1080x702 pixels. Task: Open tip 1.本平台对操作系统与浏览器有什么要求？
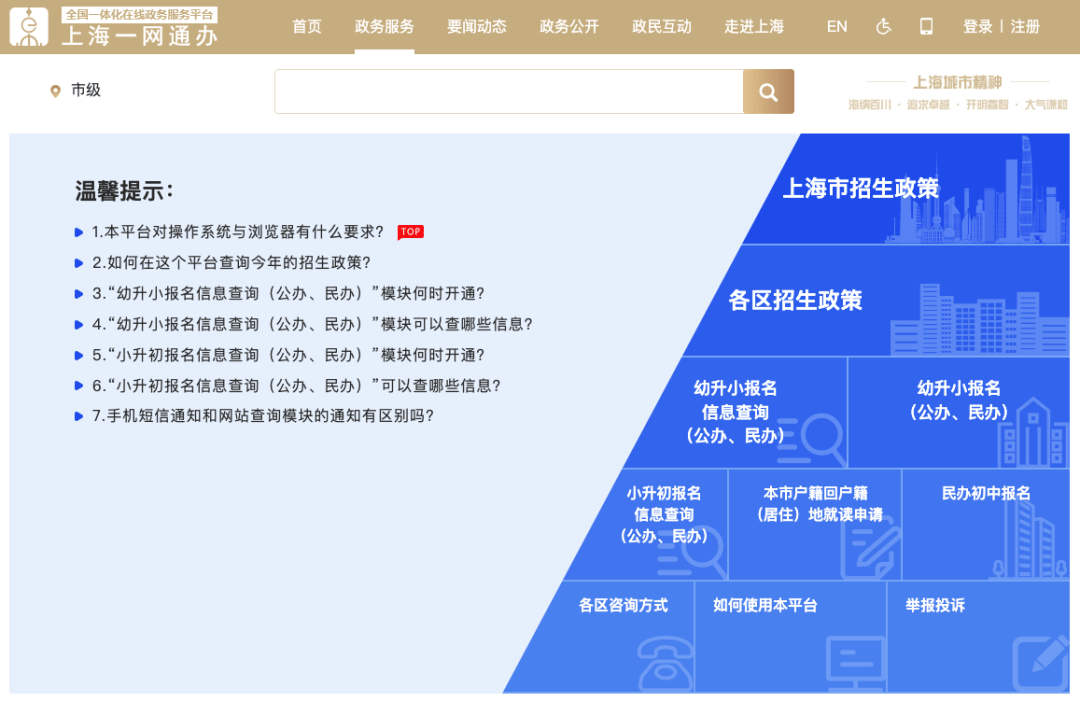point(238,232)
